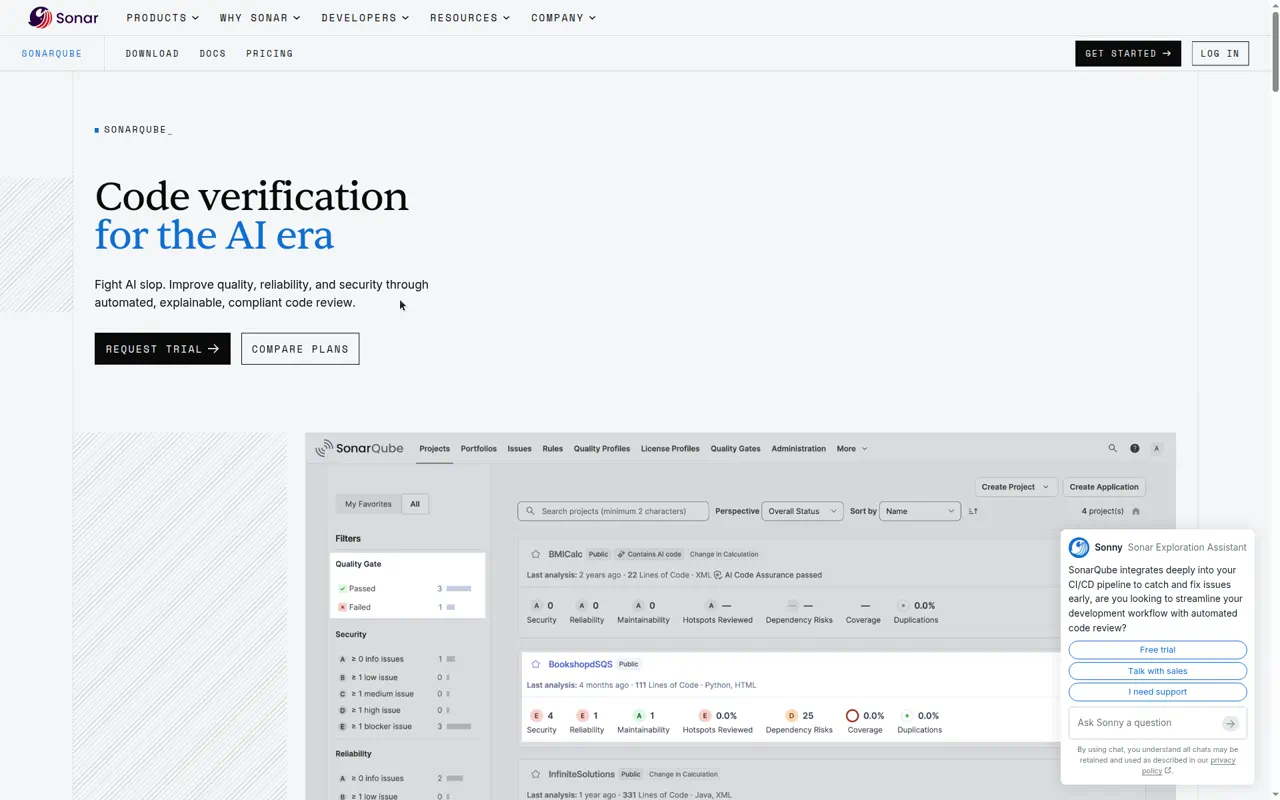Viewport: 1280px width, 800px height.
Task: Open the Products menu
Action: (162, 18)
